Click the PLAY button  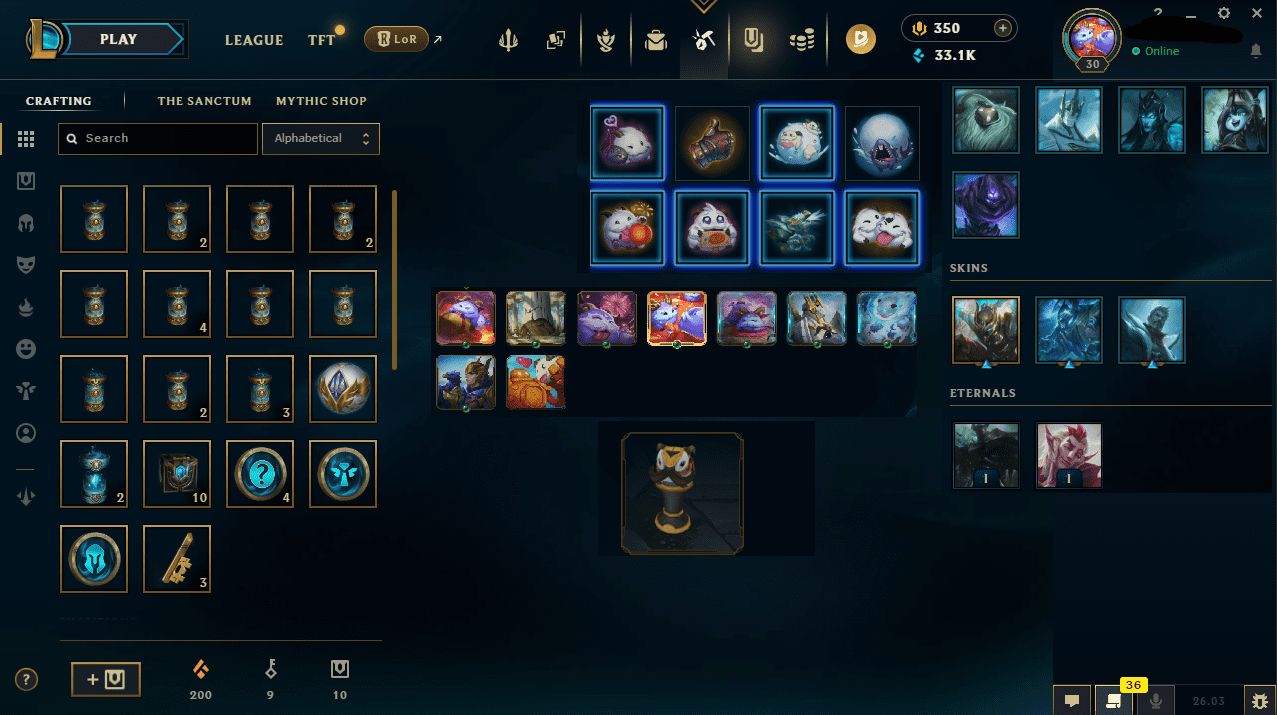pyautogui.click(x=118, y=40)
